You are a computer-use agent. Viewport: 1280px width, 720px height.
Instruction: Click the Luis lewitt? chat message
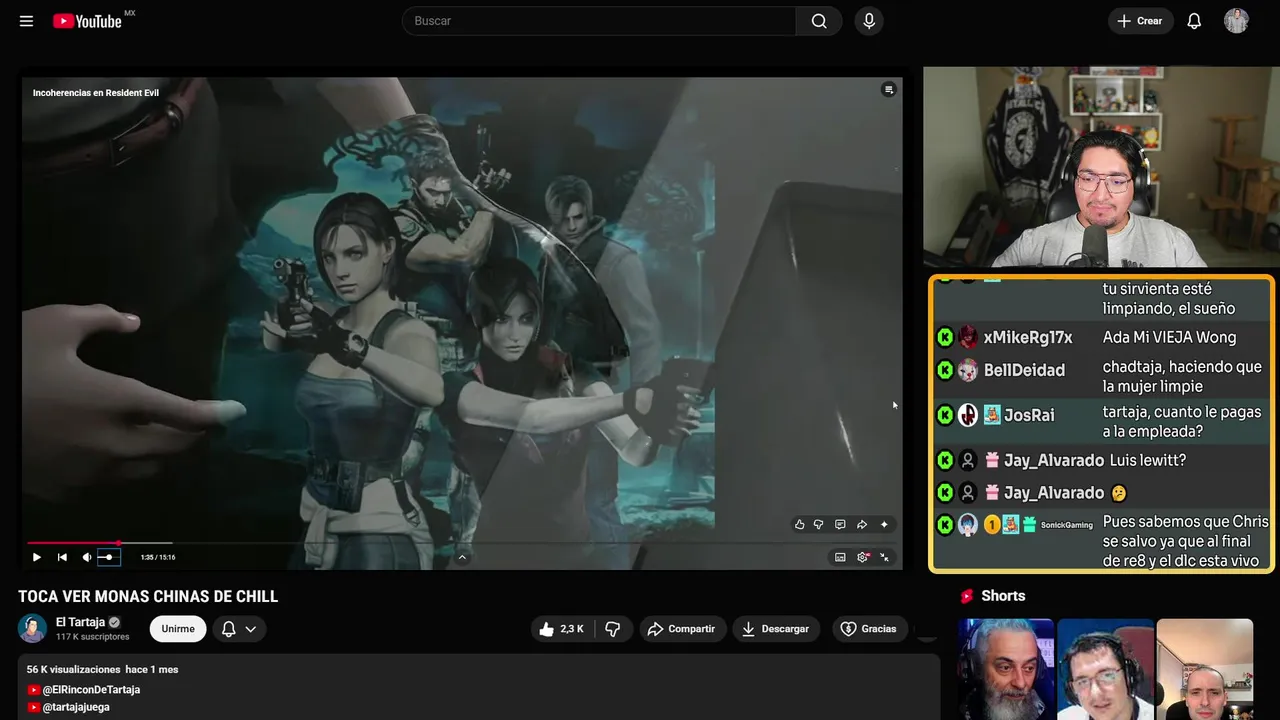point(1148,460)
